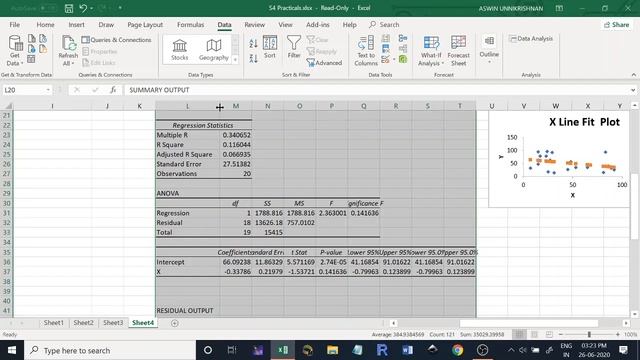Click the Refresh All icon
The height and width of the screenshot is (360, 640).
pyautogui.click(x=68, y=44)
